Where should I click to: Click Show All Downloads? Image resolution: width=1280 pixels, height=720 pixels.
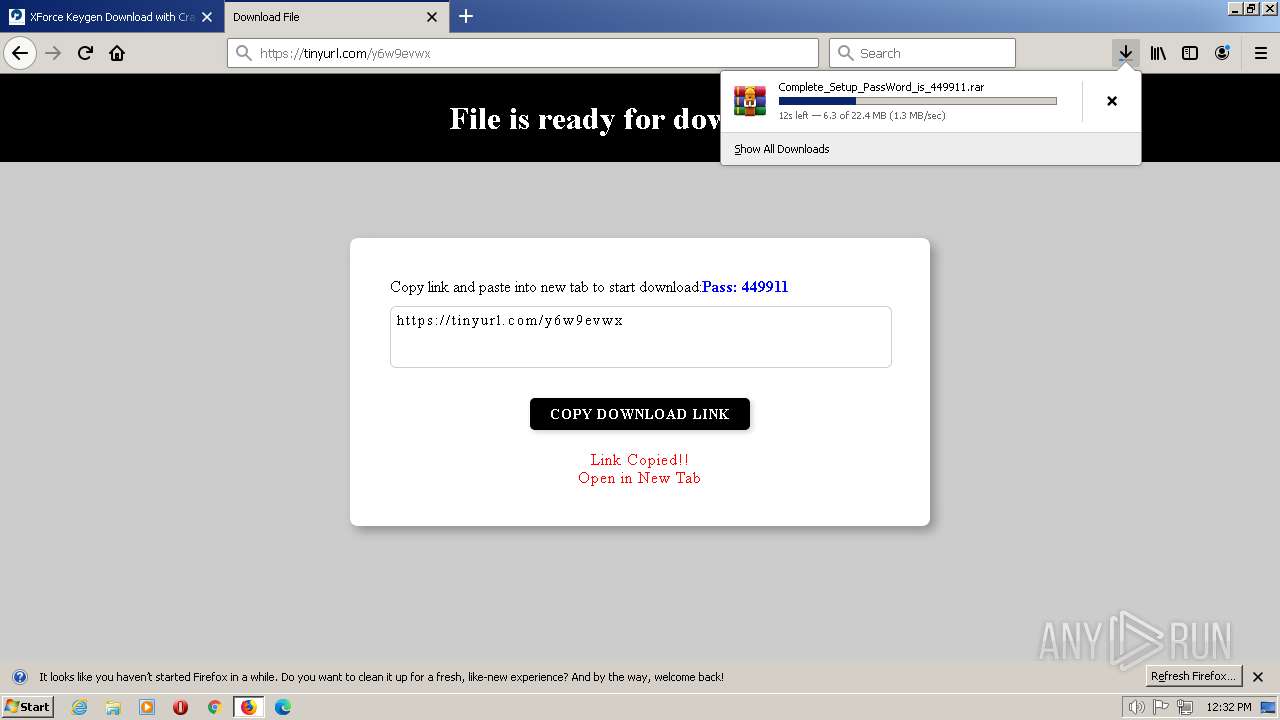coord(782,149)
